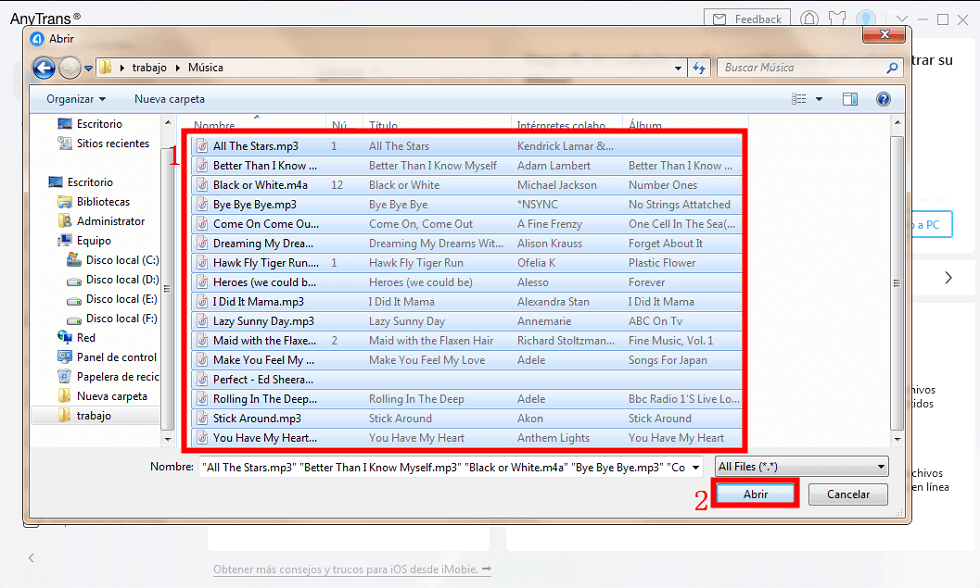Click the help question mark icon

click(883, 99)
